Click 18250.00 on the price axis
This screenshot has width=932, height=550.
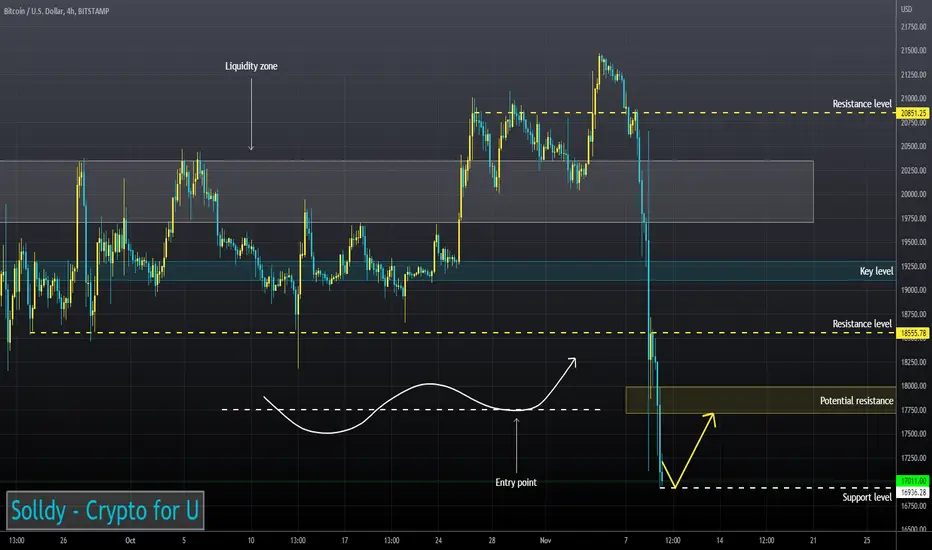coord(914,362)
